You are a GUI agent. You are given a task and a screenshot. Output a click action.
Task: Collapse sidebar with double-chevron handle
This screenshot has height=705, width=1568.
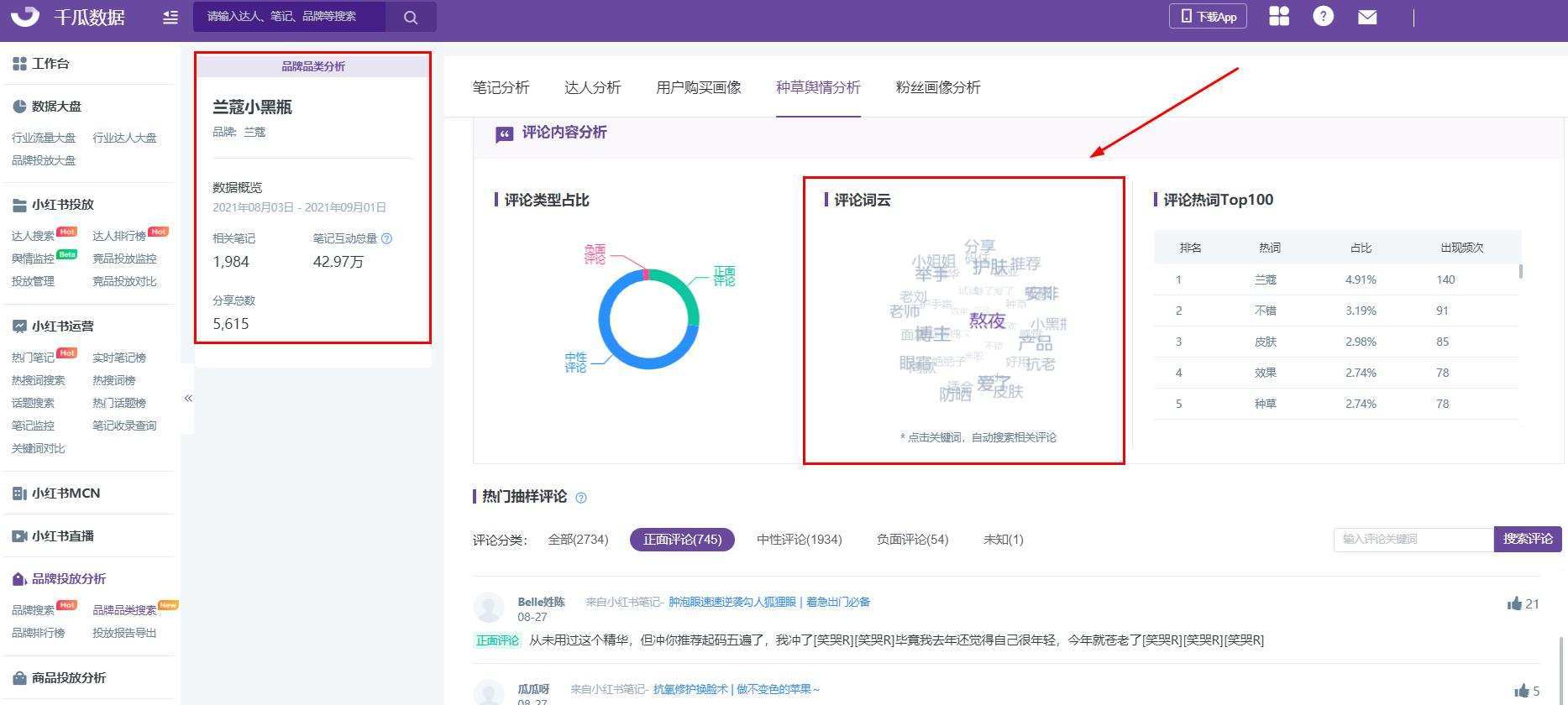(x=188, y=398)
